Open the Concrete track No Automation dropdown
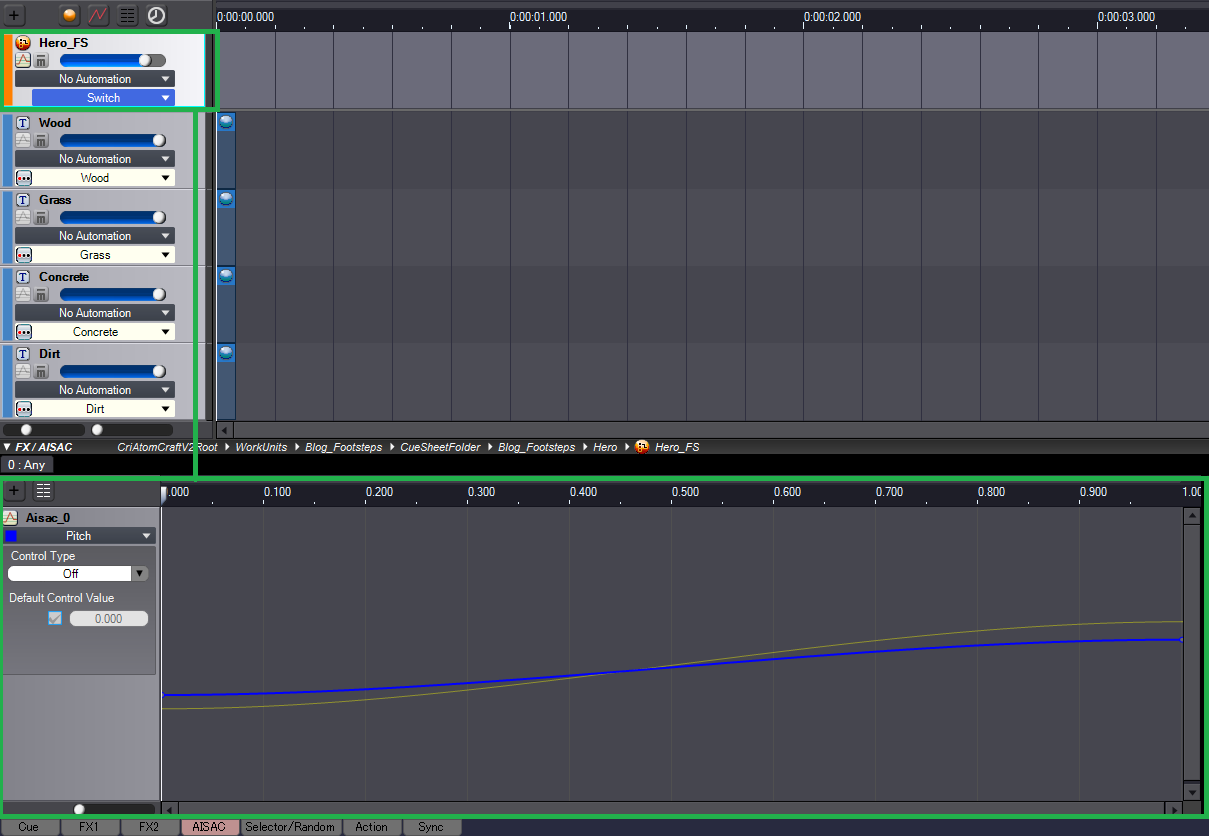 click(x=95, y=313)
